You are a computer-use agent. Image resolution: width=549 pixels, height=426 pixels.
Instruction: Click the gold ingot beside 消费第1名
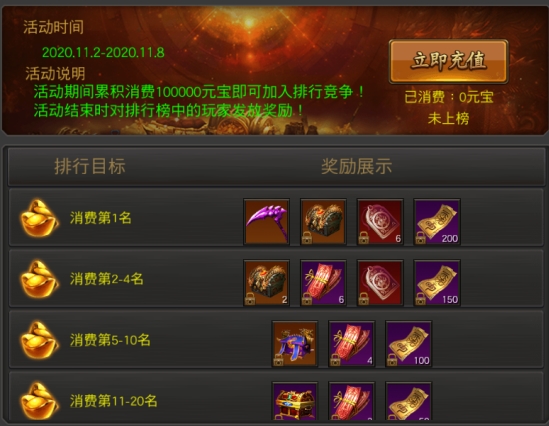coord(39,218)
